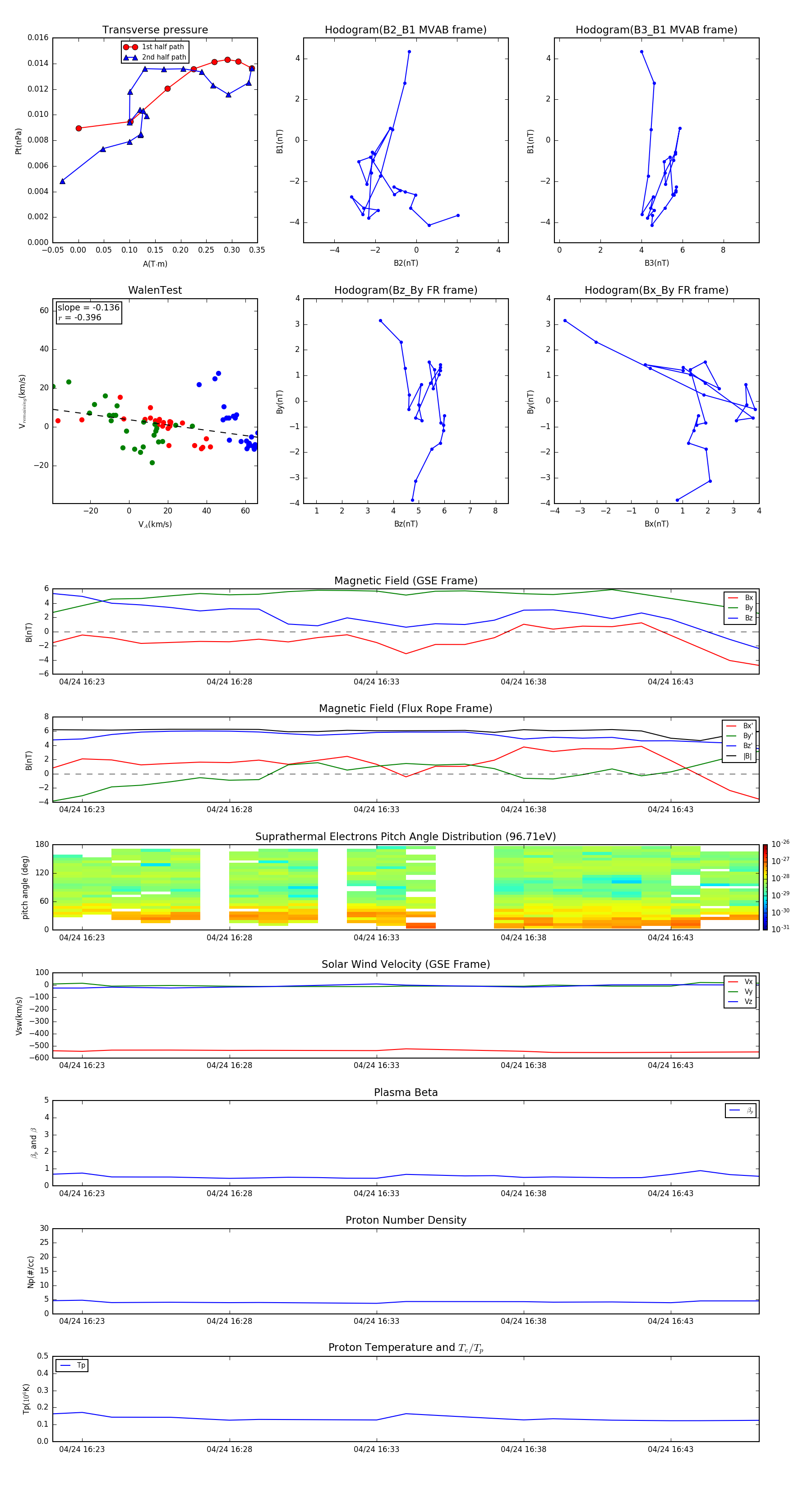Click the 'B2(nT)' axis label

pyautogui.click(x=406, y=263)
